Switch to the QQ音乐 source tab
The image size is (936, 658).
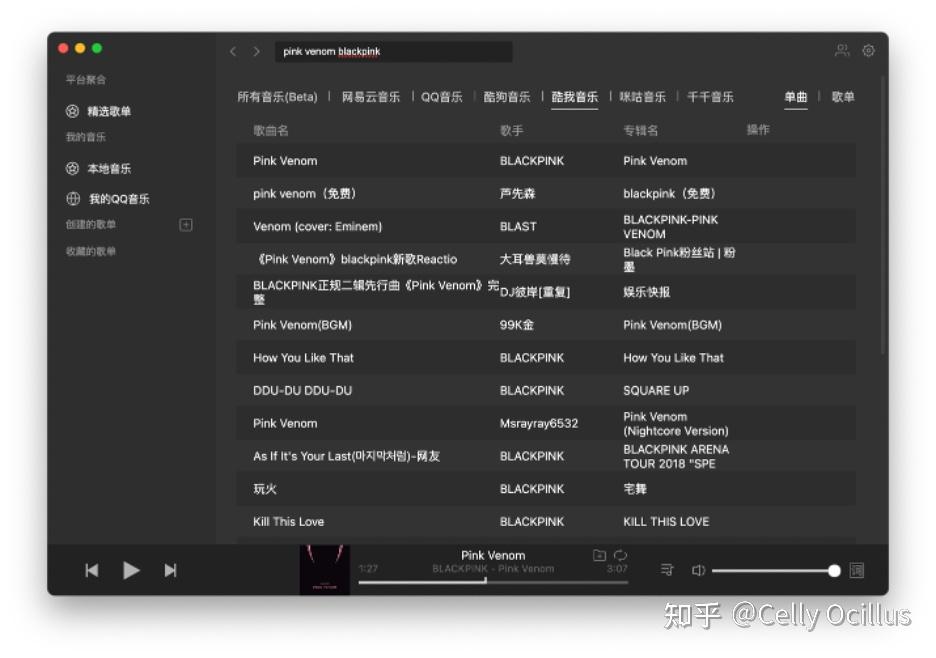440,97
